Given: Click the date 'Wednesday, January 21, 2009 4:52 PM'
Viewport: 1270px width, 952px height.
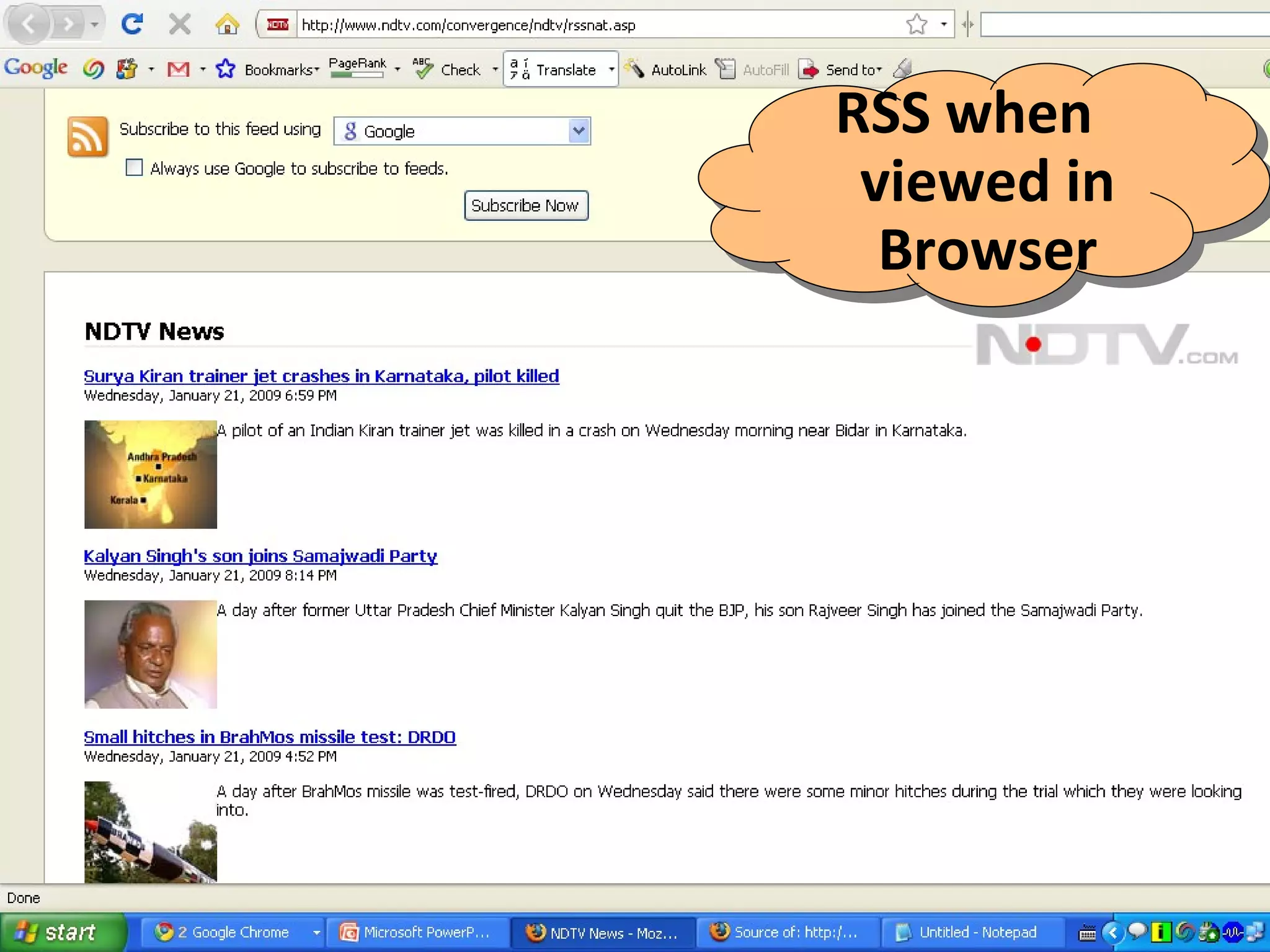Looking at the screenshot, I should click(210, 756).
